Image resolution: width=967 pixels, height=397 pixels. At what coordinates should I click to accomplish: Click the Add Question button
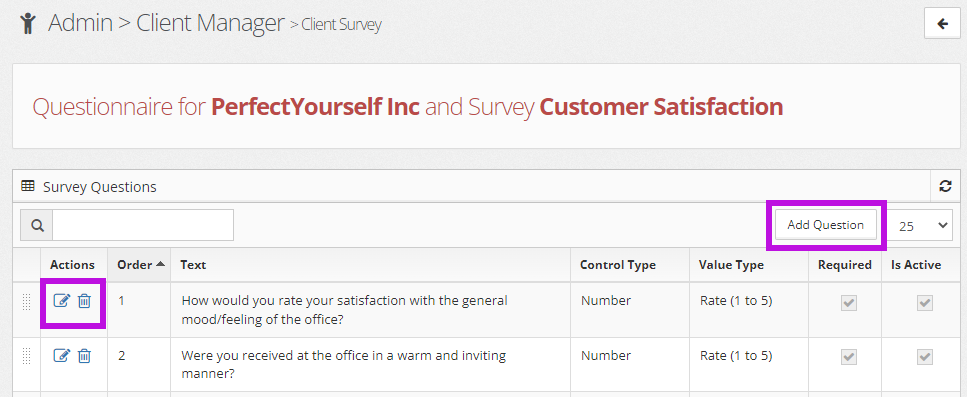coord(825,225)
